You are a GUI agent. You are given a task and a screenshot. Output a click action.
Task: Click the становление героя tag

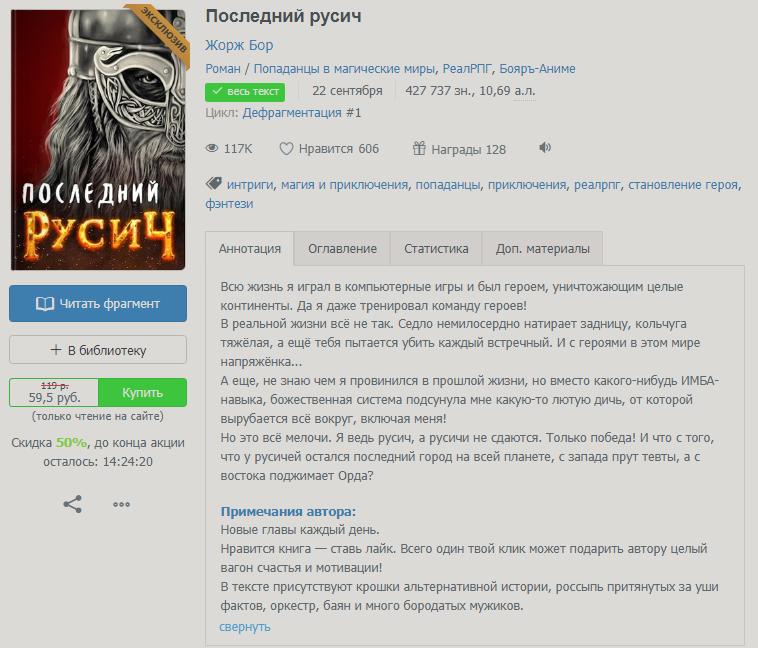tap(683, 185)
